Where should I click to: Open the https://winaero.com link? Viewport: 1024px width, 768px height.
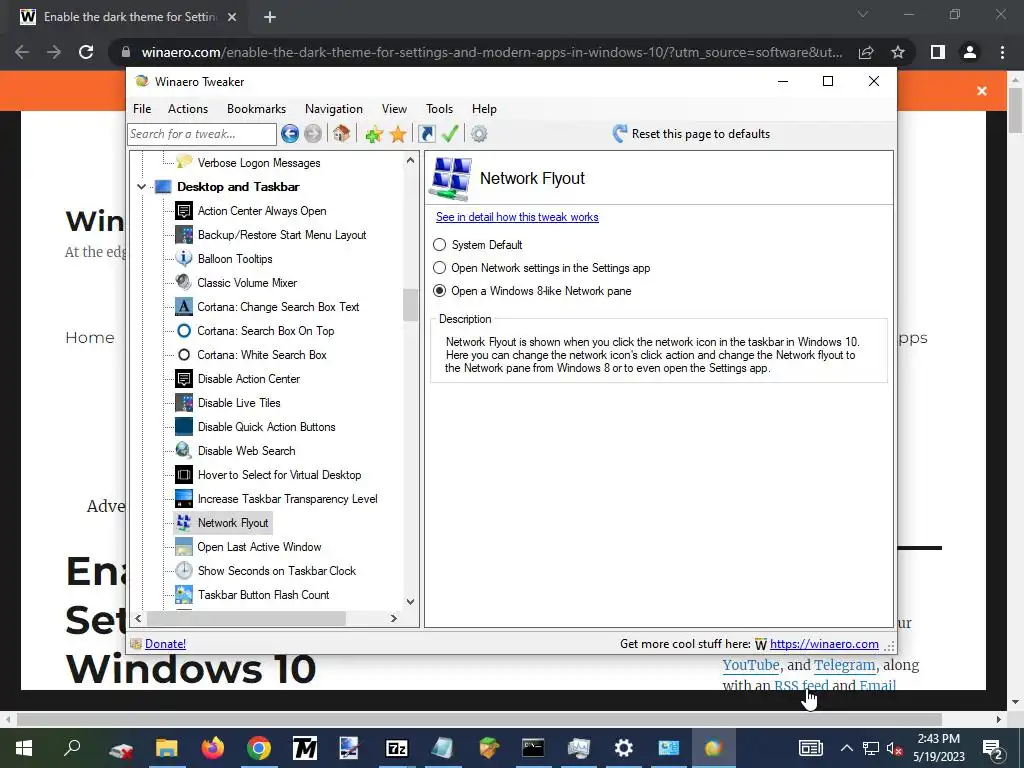pos(824,644)
